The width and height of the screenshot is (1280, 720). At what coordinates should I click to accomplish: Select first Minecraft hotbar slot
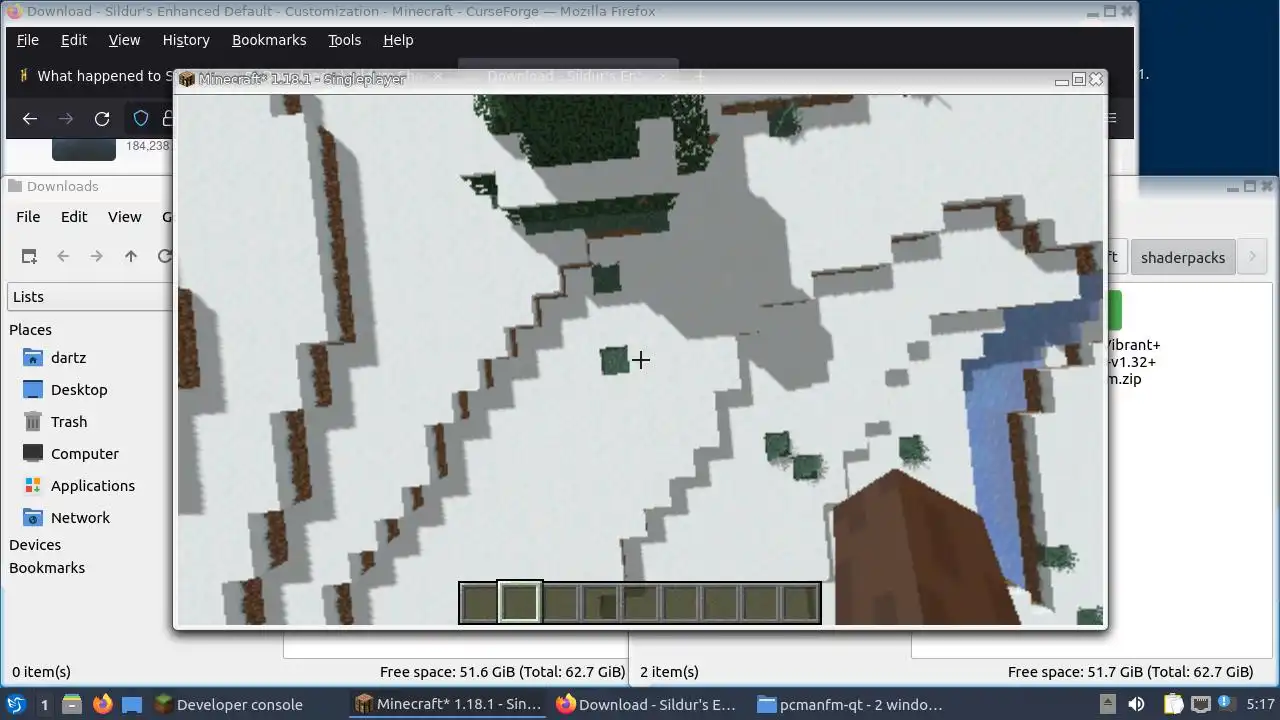(480, 603)
